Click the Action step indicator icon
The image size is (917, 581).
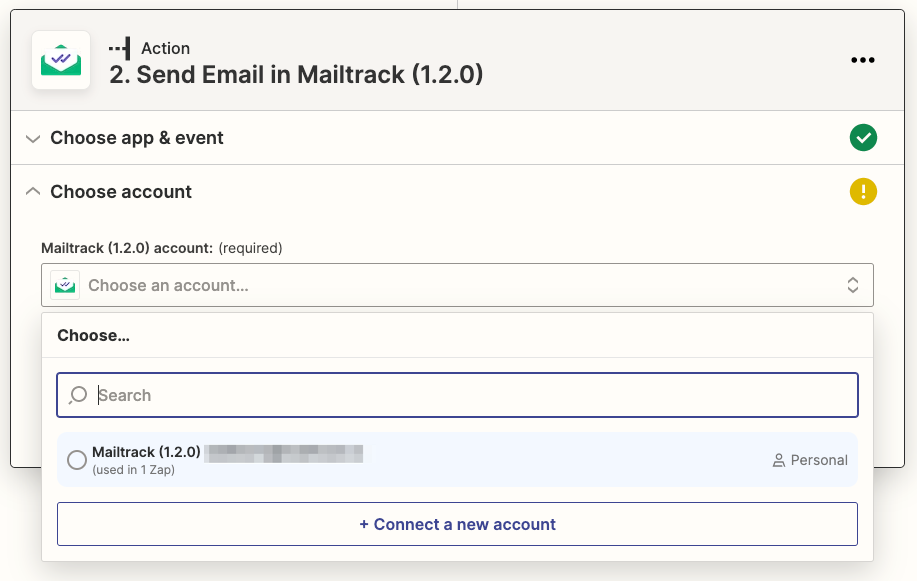[x=119, y=47]
